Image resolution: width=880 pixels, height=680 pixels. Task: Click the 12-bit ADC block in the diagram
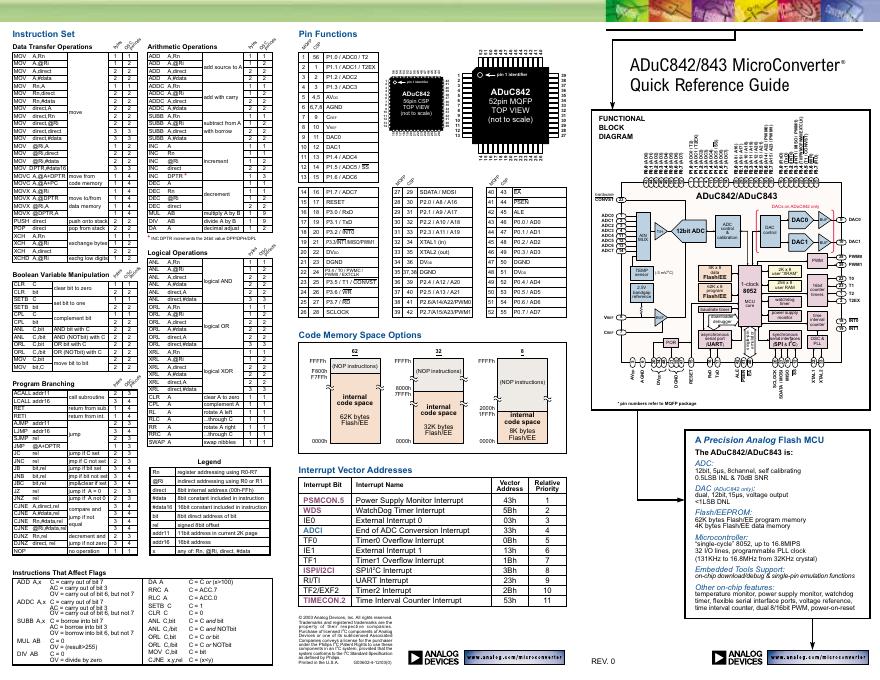pyautogui.click(x=689, y=230)
